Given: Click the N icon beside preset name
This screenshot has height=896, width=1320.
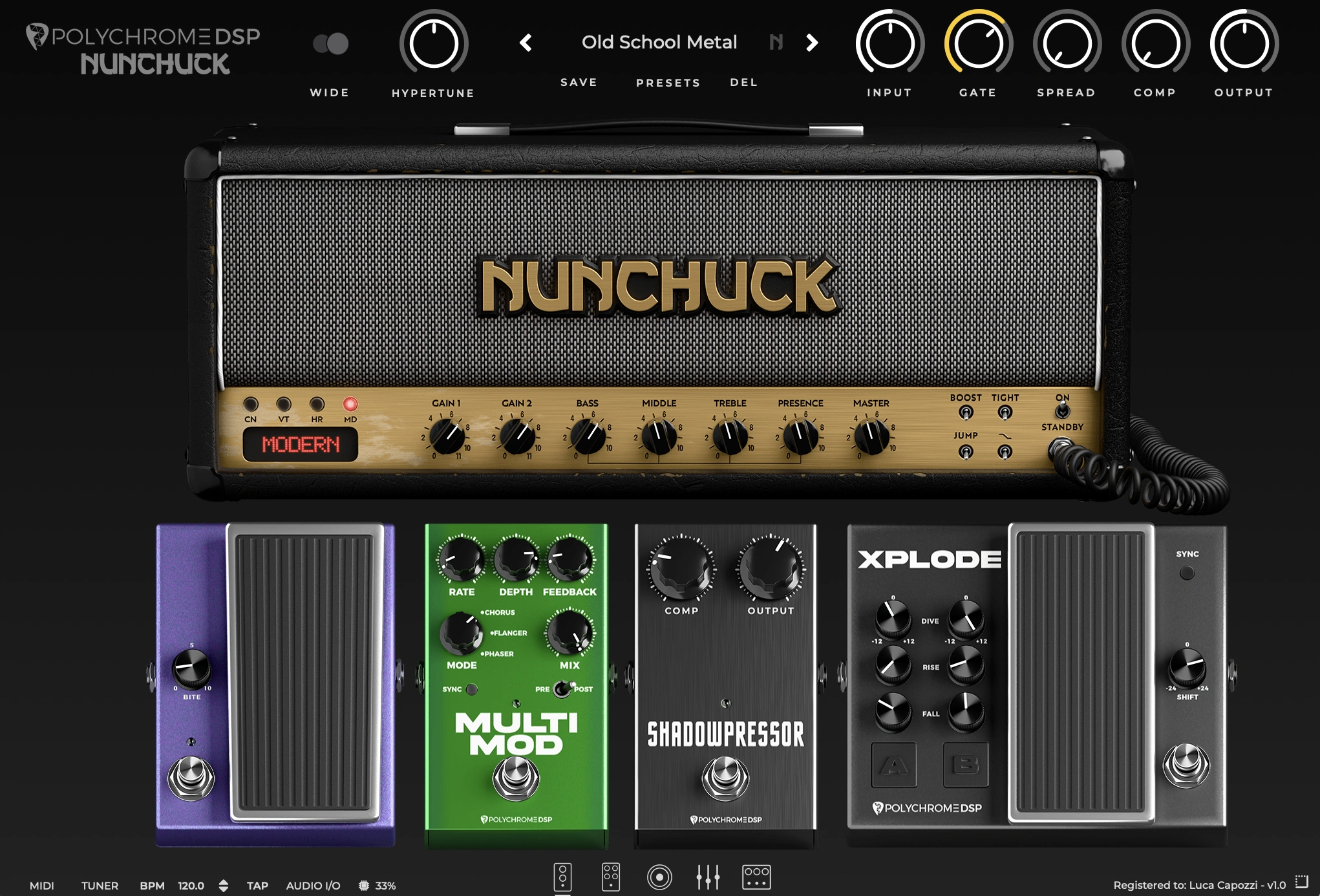Looking at the screenshot, I should coord(776,43).
